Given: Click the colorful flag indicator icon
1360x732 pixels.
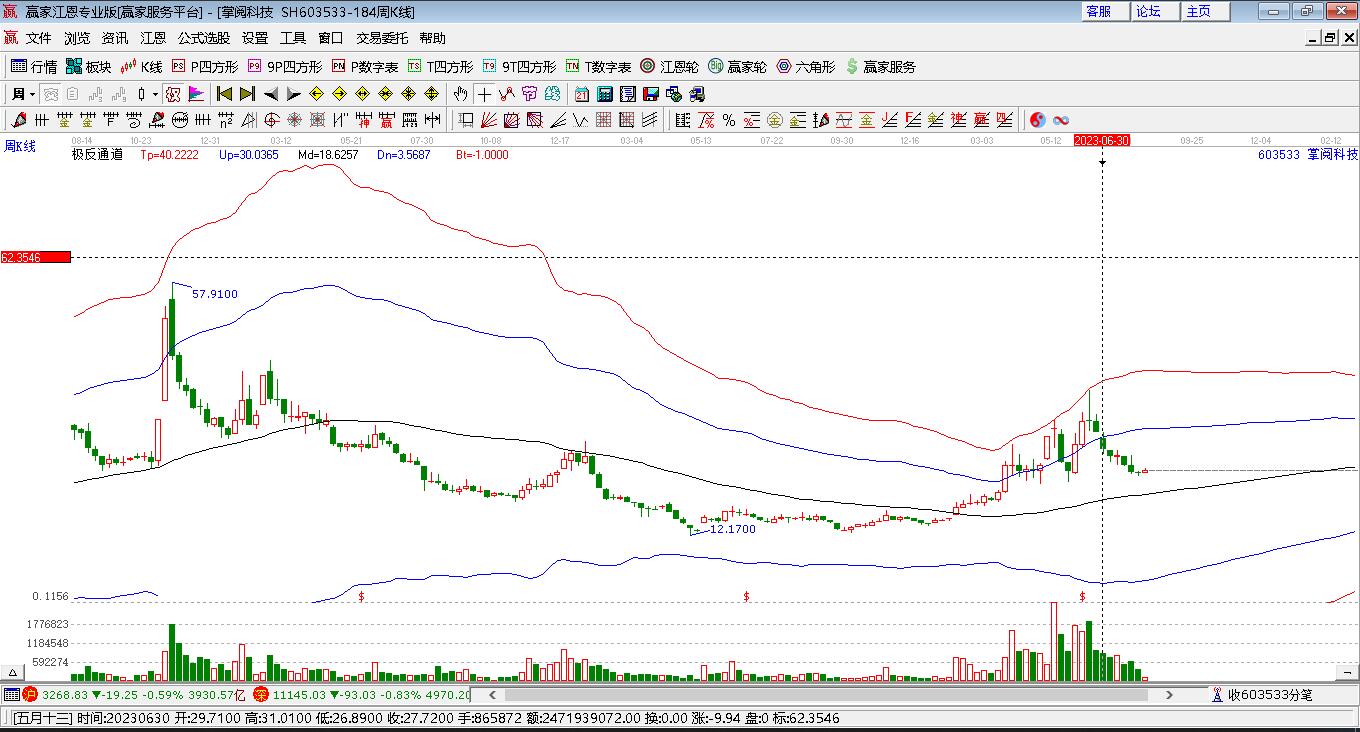Looking at the screenshot, I should click(196, 94).
